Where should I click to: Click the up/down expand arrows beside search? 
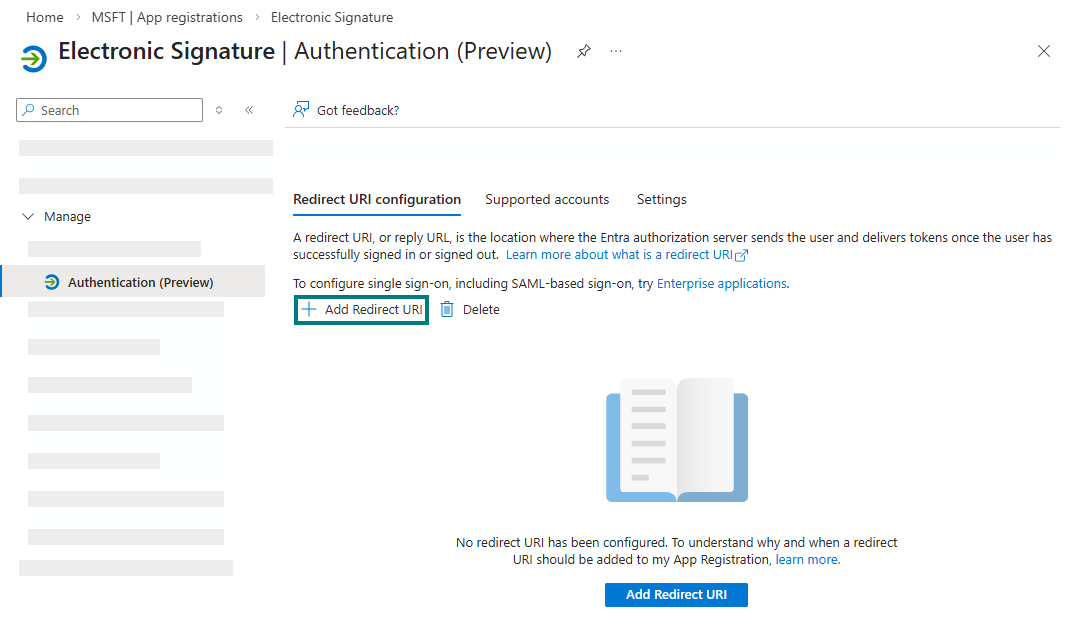[219, 110]
